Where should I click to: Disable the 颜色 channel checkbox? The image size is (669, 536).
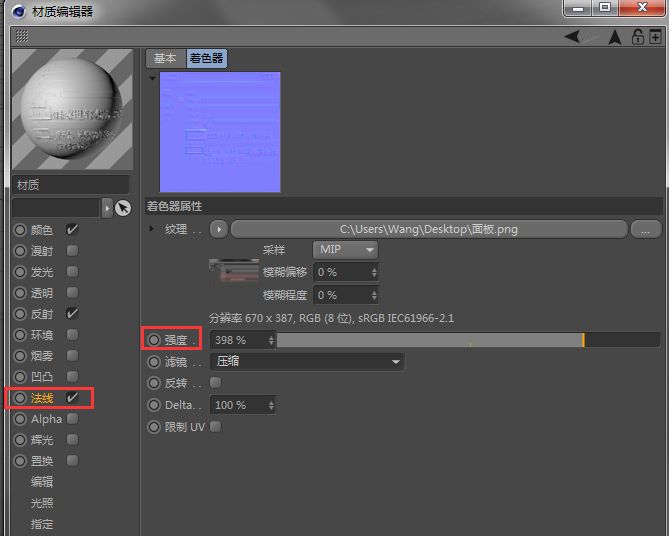(72, 230)
